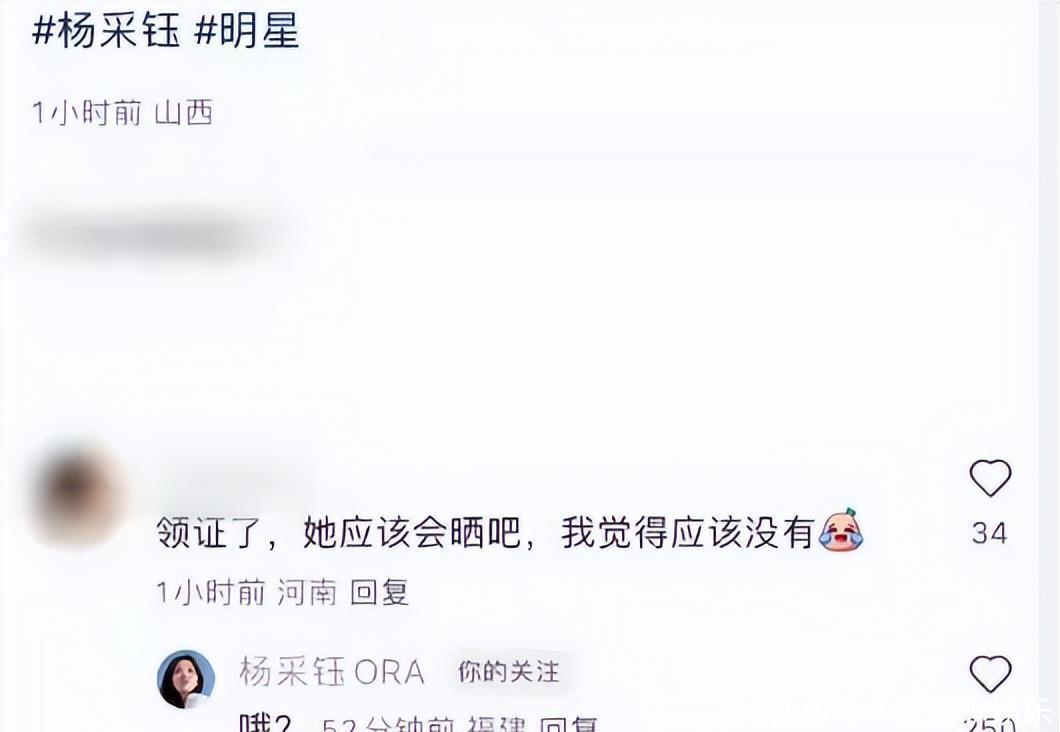Click the 你的关注 badge

coord(509,672)
